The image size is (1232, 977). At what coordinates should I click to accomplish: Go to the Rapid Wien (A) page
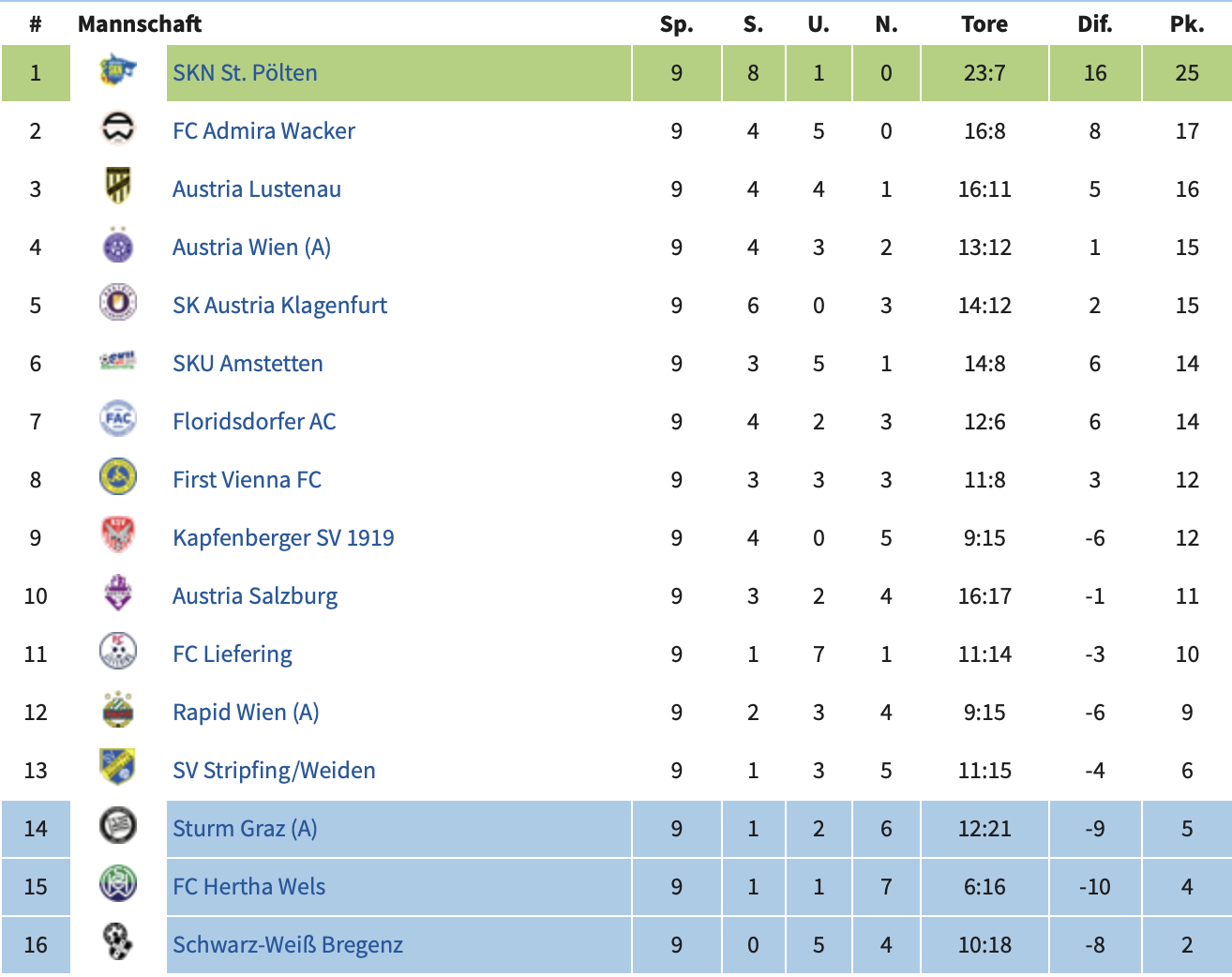pyautogui.click(x=246, y=713)
